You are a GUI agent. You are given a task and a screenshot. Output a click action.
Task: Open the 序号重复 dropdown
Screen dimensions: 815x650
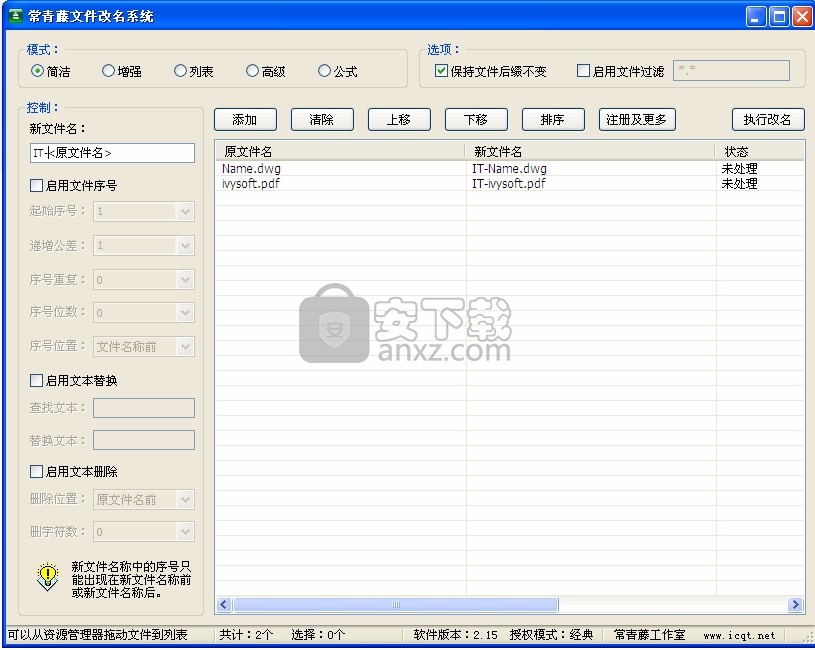tap(186, 280)
